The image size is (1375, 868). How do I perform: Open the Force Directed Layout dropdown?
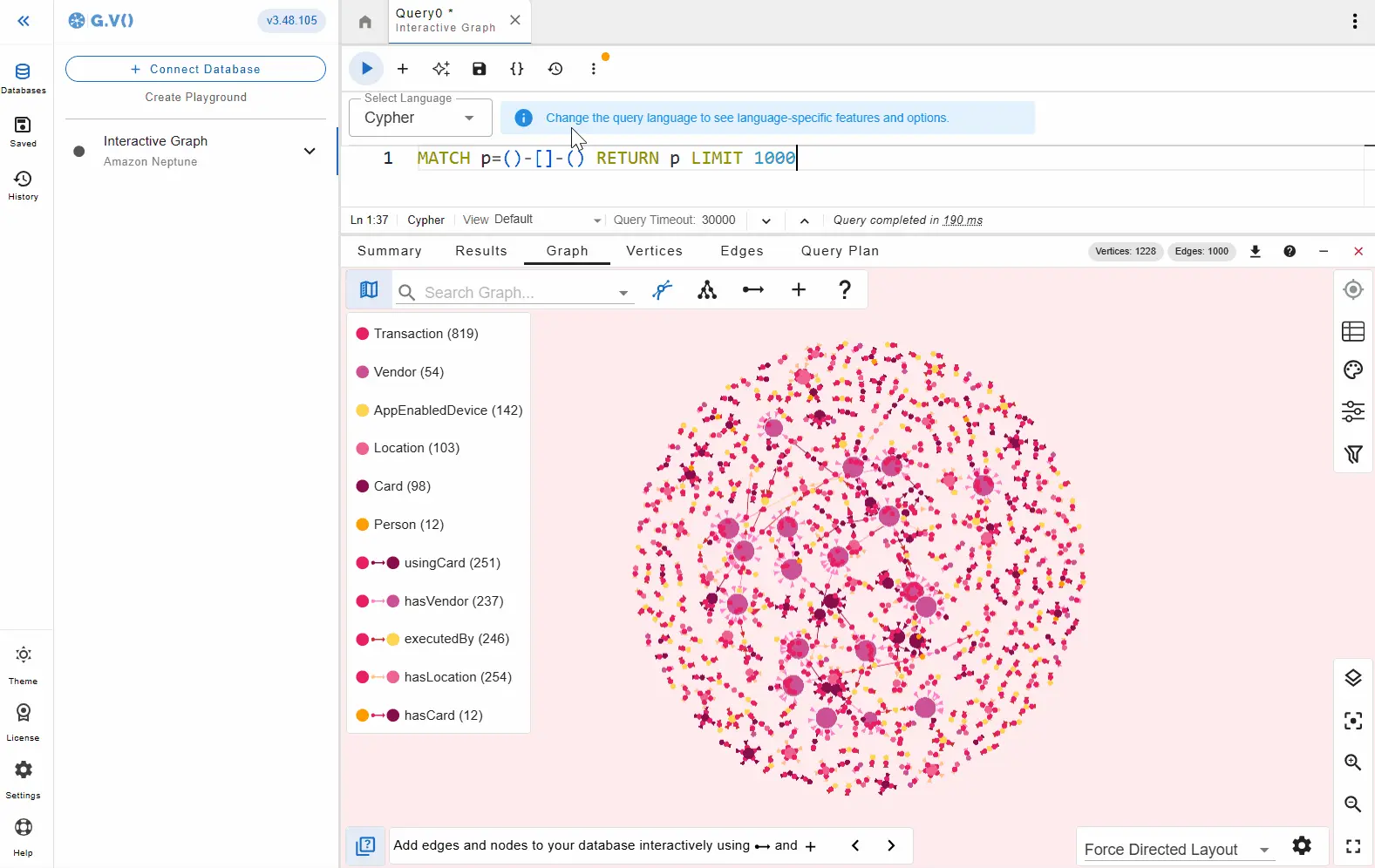tap(1175, 849)
